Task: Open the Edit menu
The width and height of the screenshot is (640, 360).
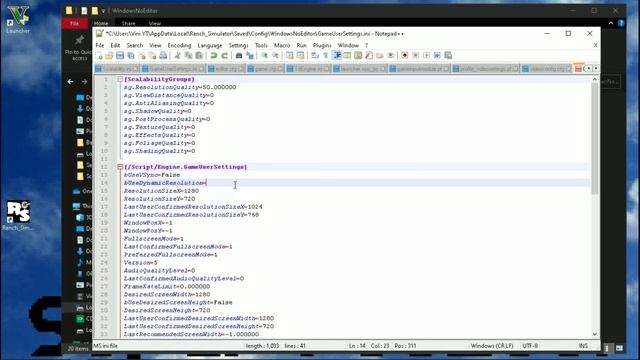Action: point(115,45)
